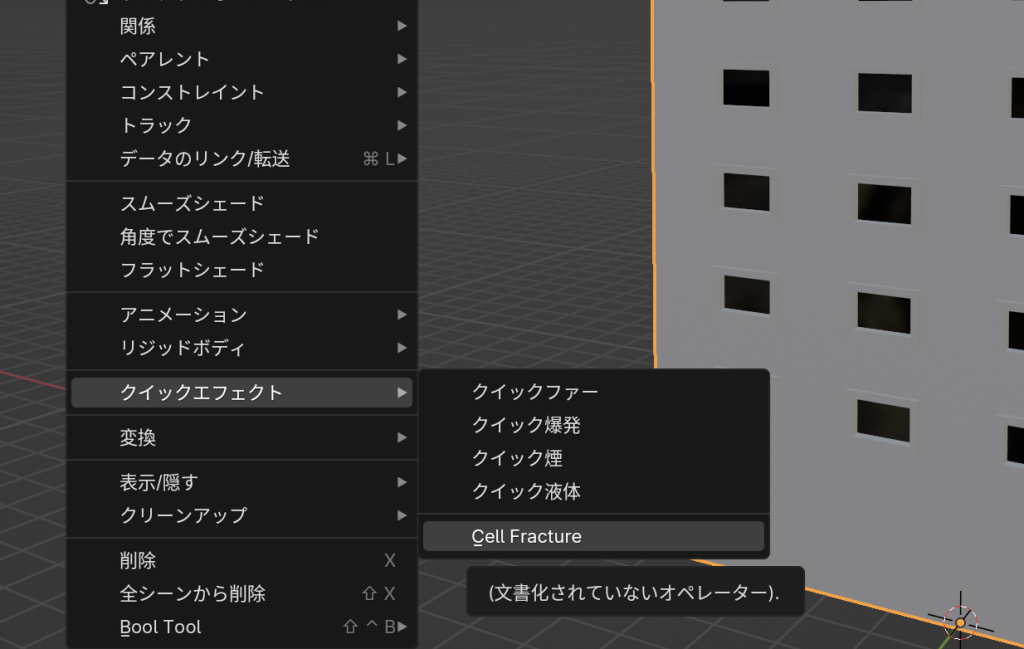Apply 角度でスムーズシェード smooth by angle

tap(241, 237)
